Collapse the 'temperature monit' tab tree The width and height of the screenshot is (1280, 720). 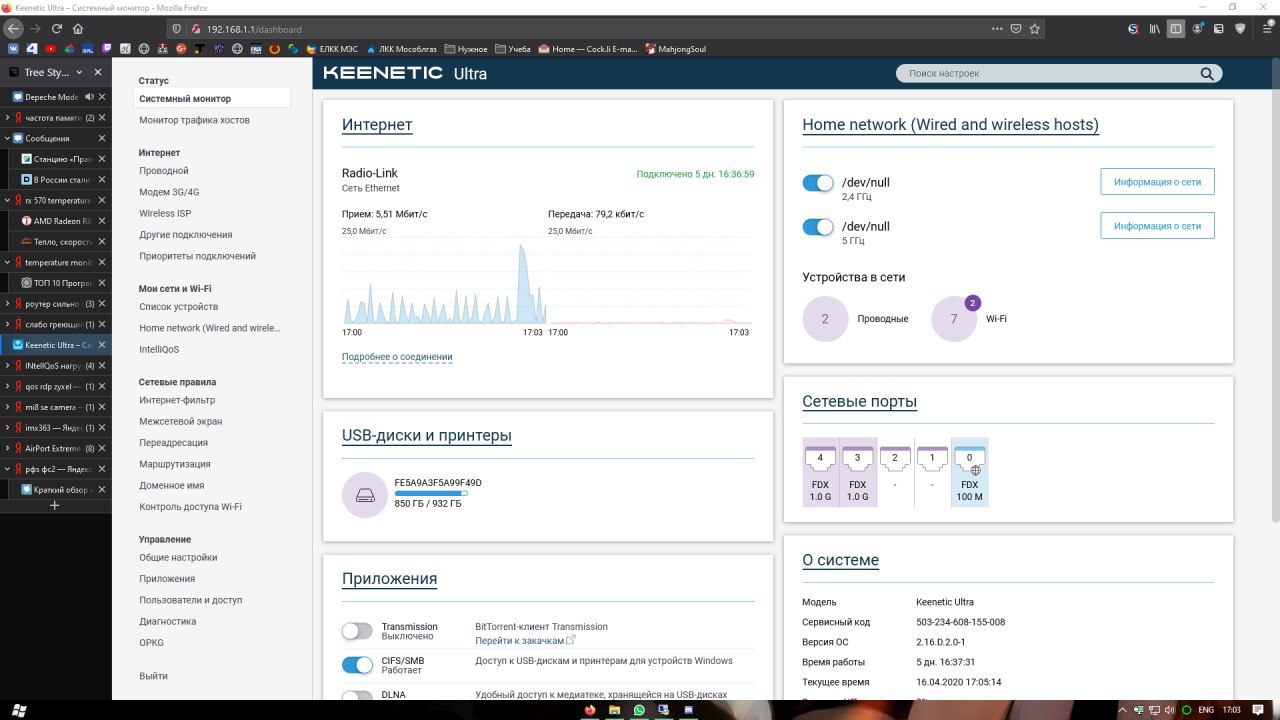(x=7, y=262)
